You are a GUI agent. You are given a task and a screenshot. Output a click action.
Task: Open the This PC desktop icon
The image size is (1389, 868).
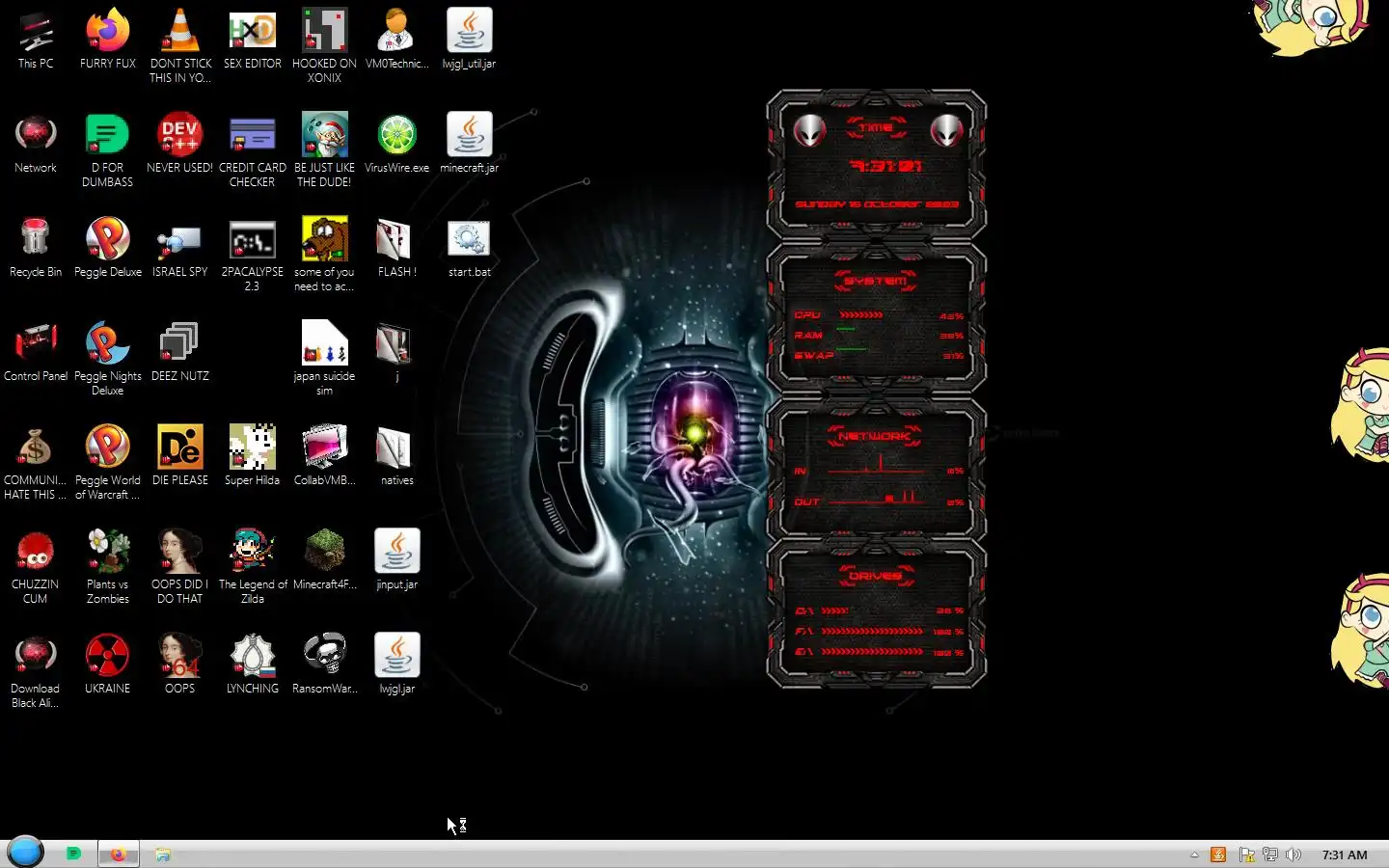click(36, 41)
